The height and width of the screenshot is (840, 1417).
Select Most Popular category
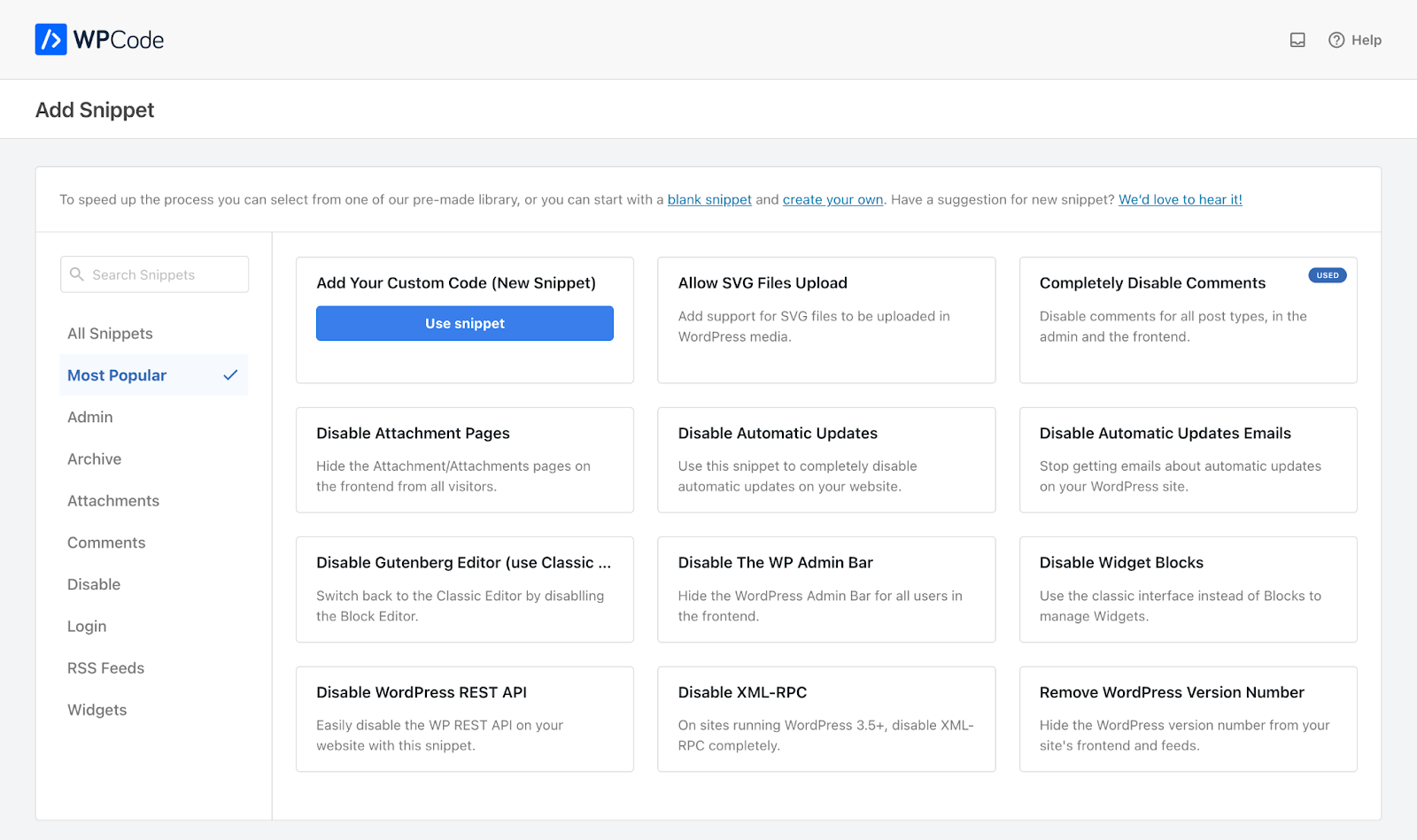click(153, 375)
